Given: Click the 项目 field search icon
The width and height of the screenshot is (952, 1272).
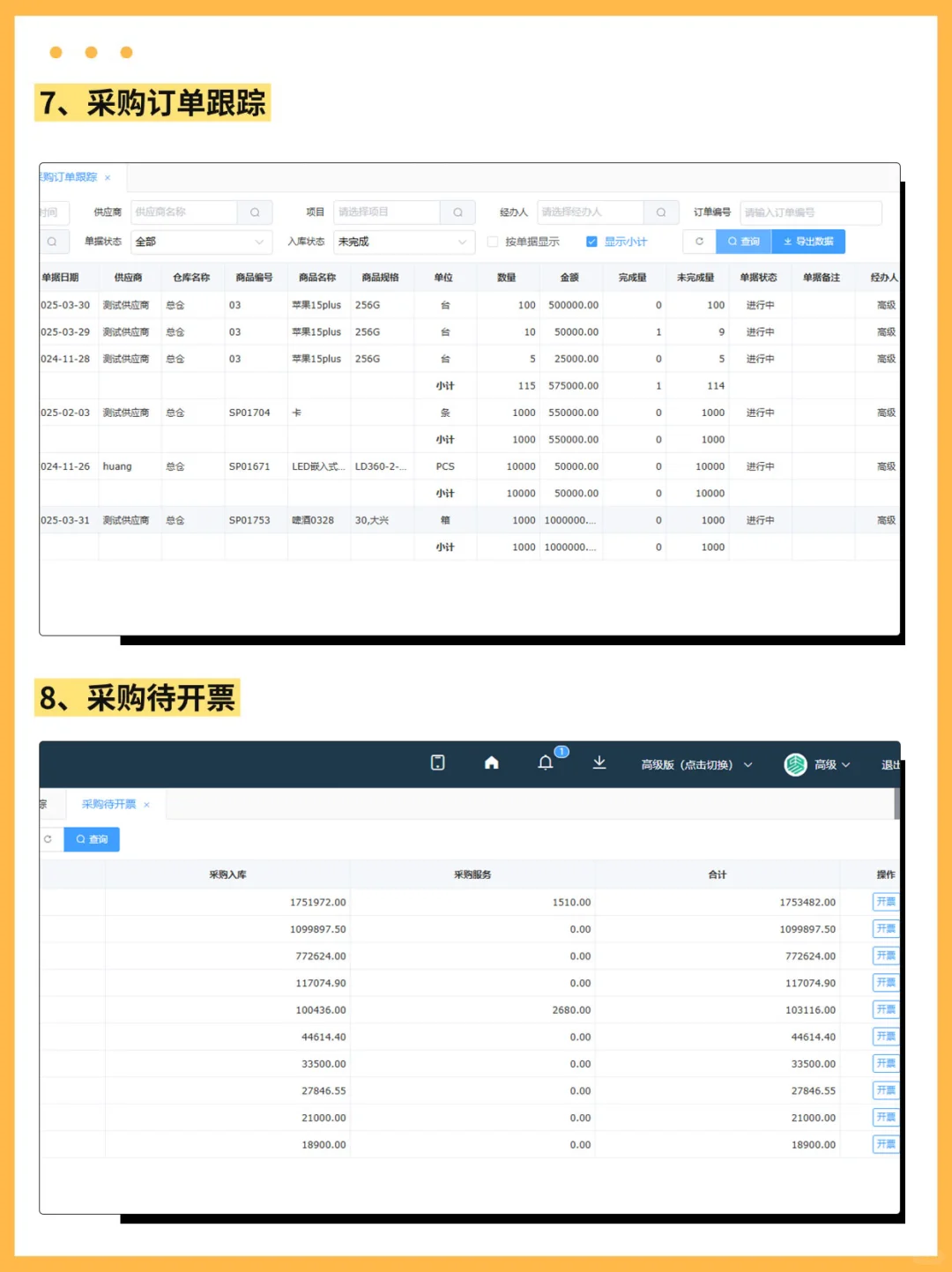Looking at the screenshot, I should tap(457, 212).
